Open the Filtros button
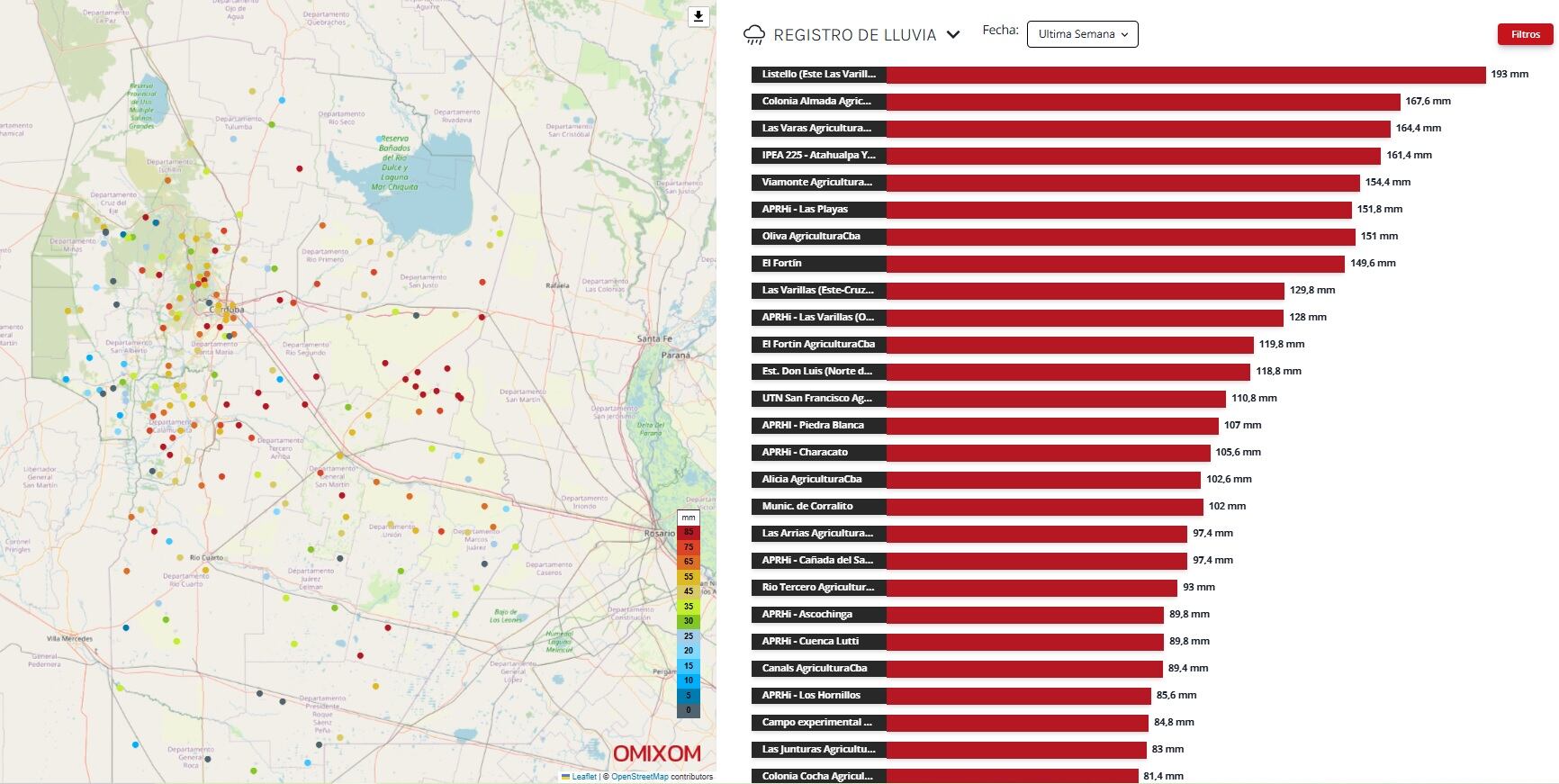 coord(1525,34)
